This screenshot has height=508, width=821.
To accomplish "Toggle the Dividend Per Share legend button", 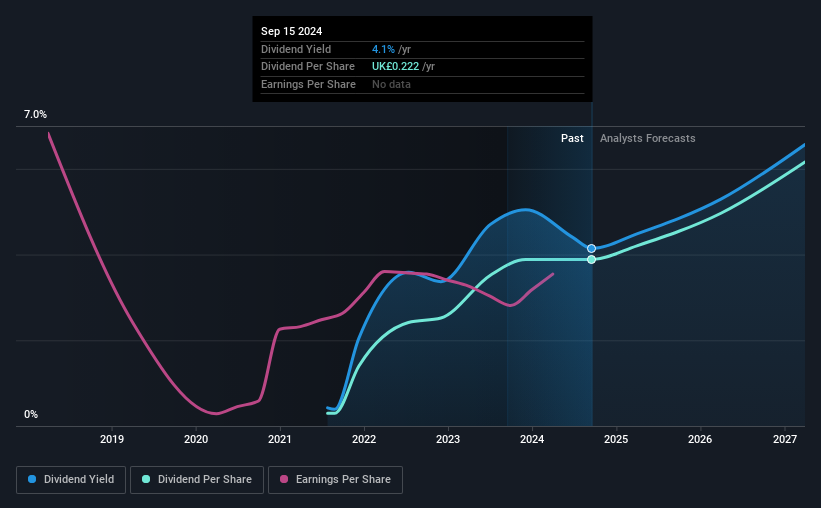I will click(197, 480).
